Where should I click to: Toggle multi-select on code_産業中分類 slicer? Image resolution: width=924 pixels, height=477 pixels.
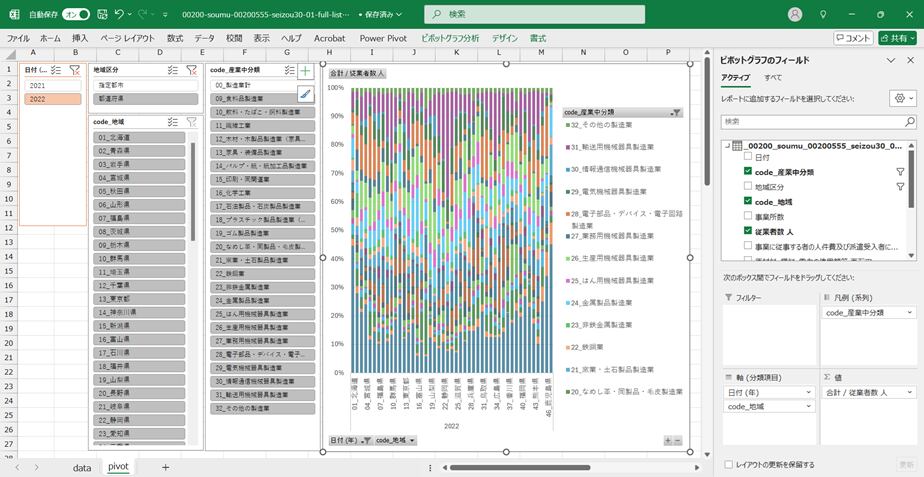pos(290,70)
